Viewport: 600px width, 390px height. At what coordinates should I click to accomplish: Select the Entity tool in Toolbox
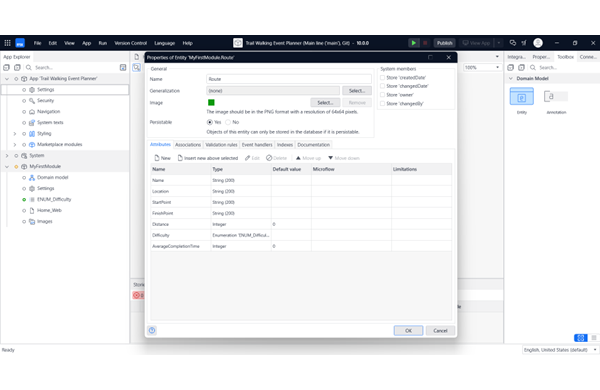[522, 101]
